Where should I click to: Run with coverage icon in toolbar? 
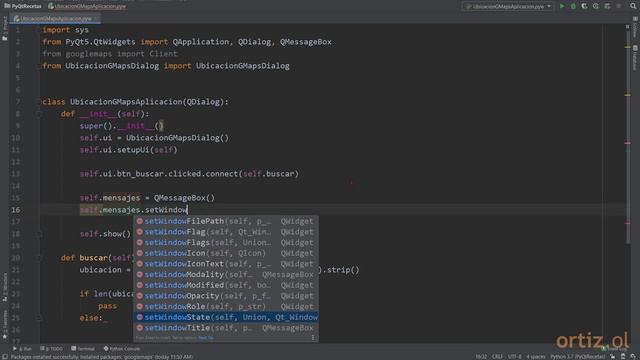pyautogui.click(x=584, y=6)
